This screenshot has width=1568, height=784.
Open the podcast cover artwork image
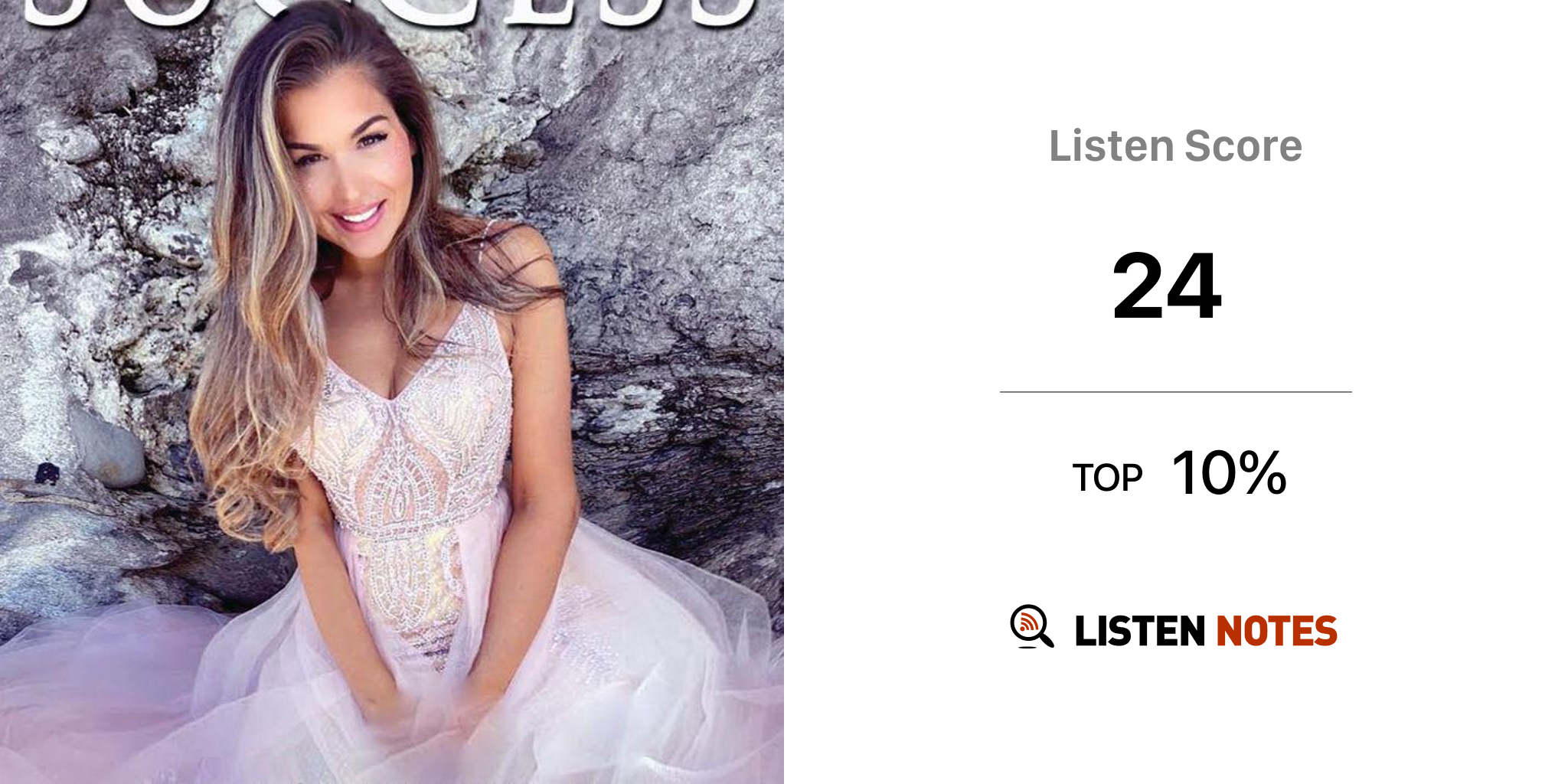[392, 392]
